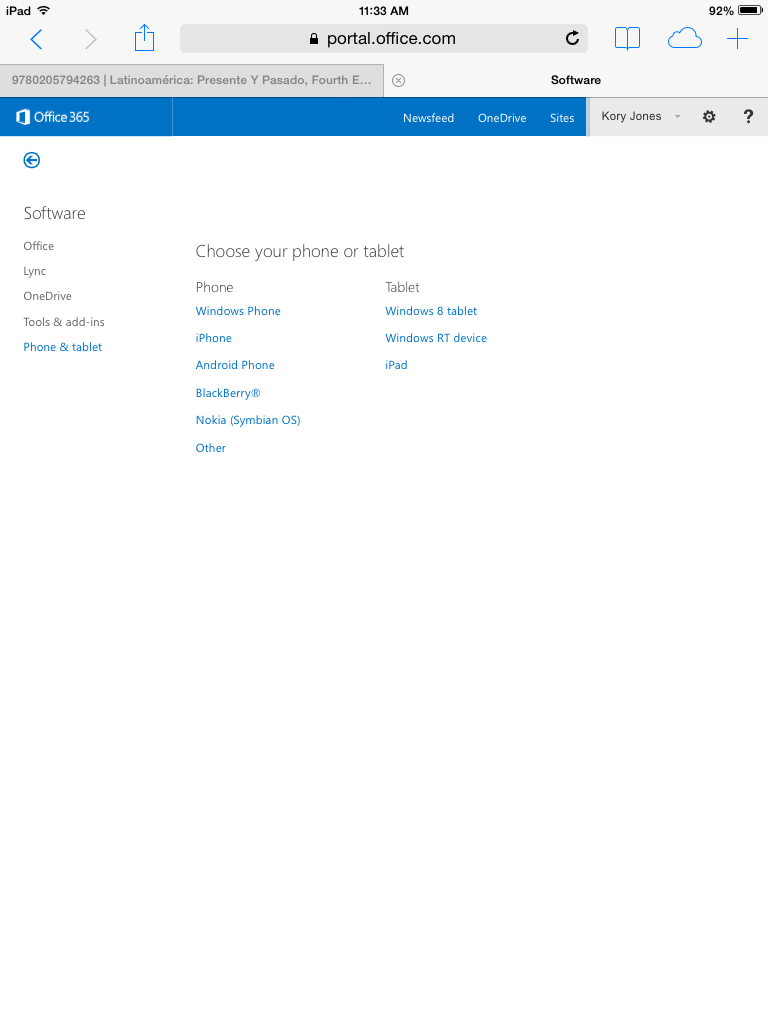The image size is (768, 1024).
Task: Click the Phone column heading
Action: click(x=214, y=287)
